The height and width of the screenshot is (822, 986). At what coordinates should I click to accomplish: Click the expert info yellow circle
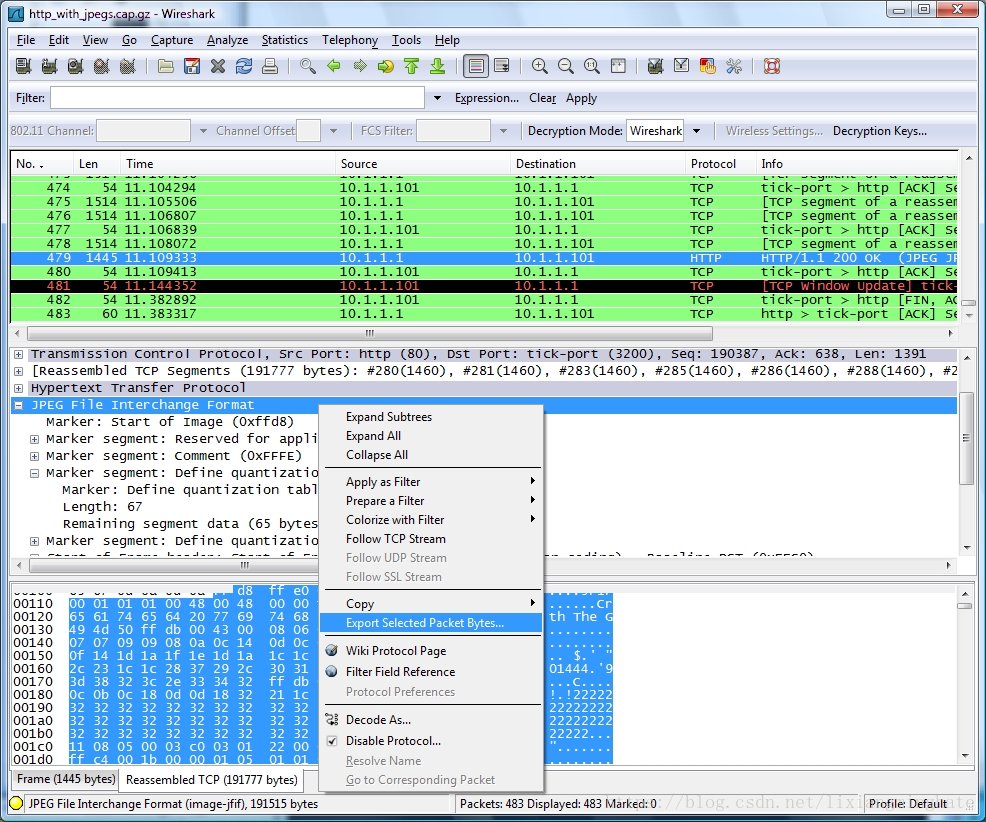pos(16,803)
